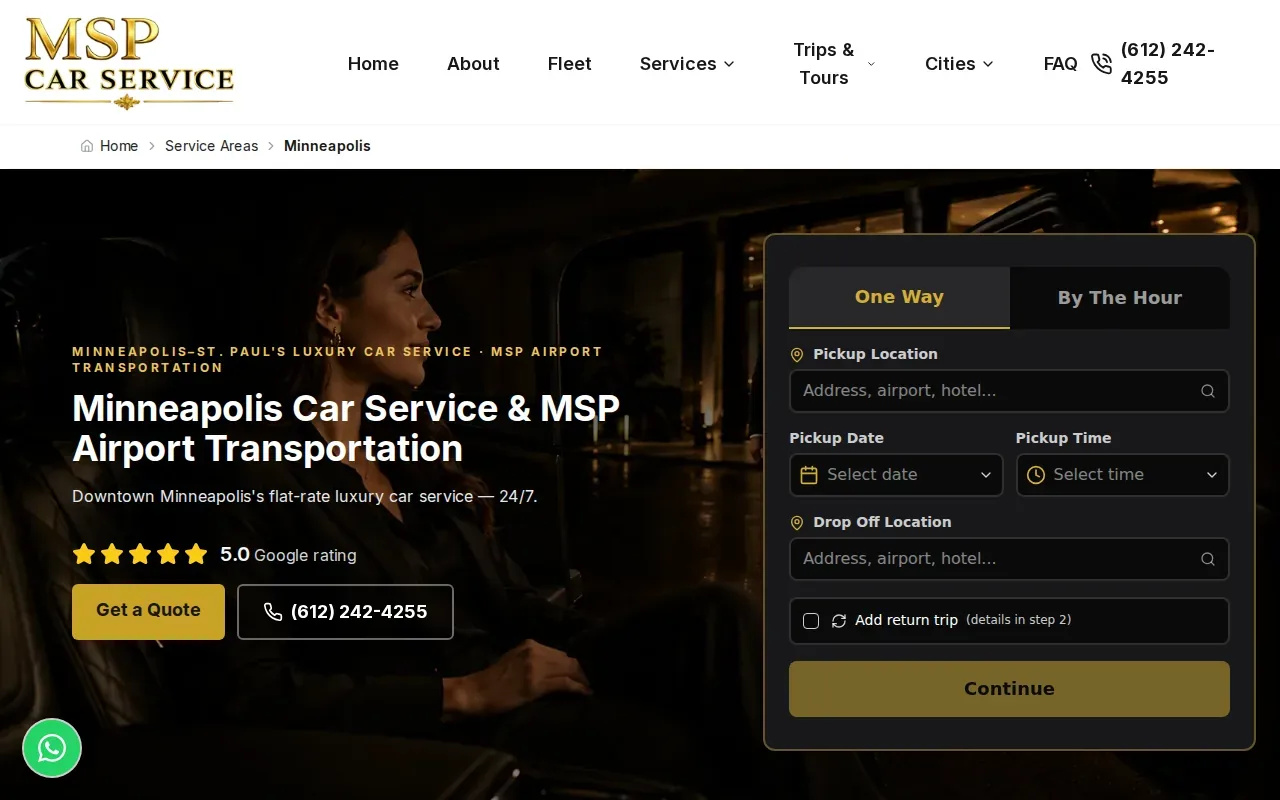This screenshot has height=800, width=1280.
Task: Click the Home breadcrumb link
Action: pyautogui.click(x=119, y=146)
